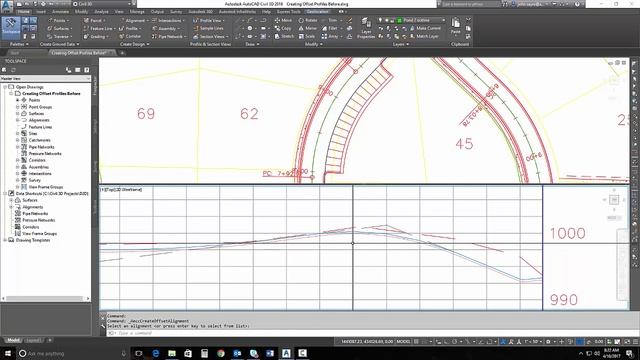Viewport: 640px width, 360px height.
Task: Click the Profile View tool
Action: point(208,20)
